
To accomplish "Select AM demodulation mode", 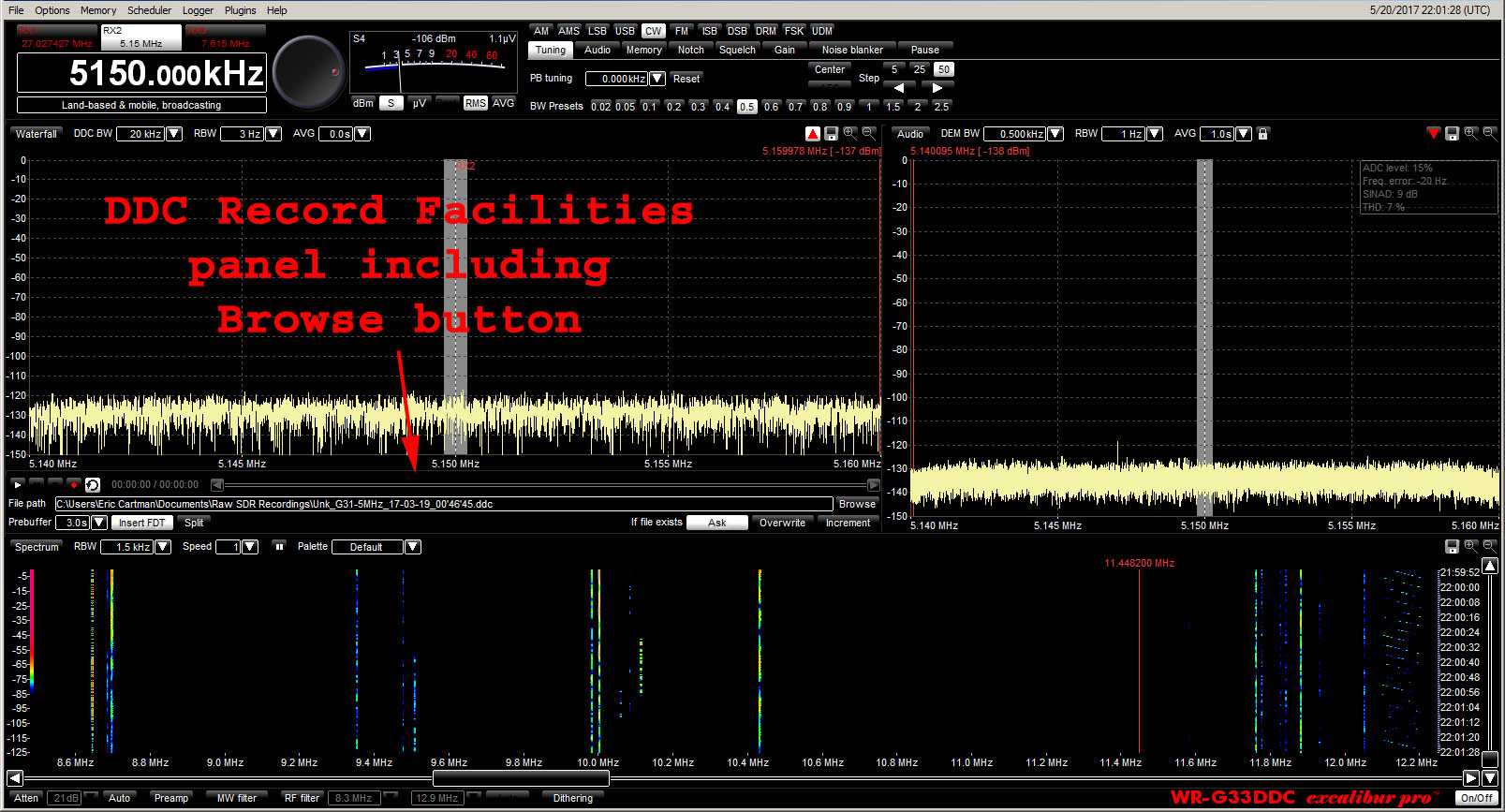I will pos(541,31).
